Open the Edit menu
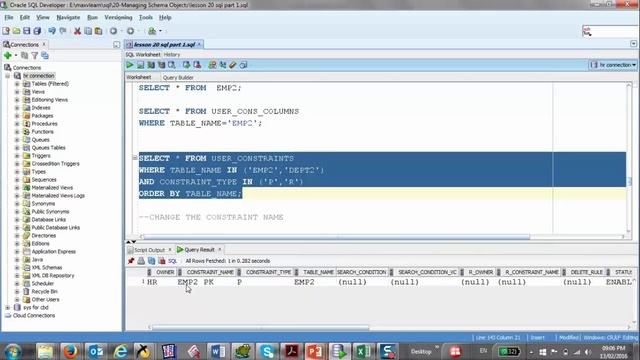This screenshot has width=640, height=360. click(24, 18)
